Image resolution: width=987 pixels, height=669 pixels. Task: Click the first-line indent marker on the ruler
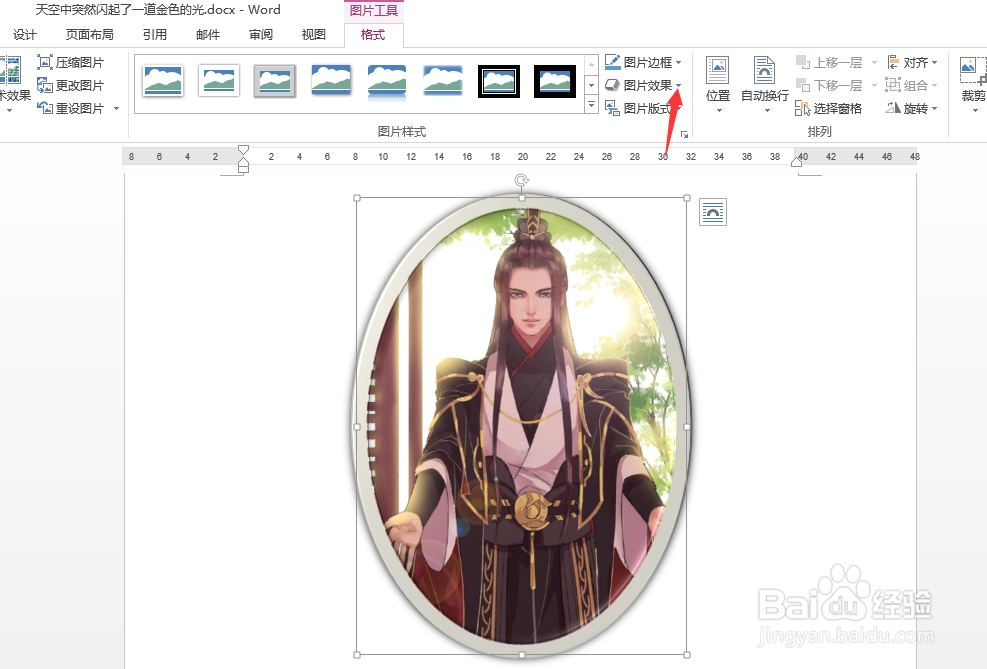click(243, 148)
